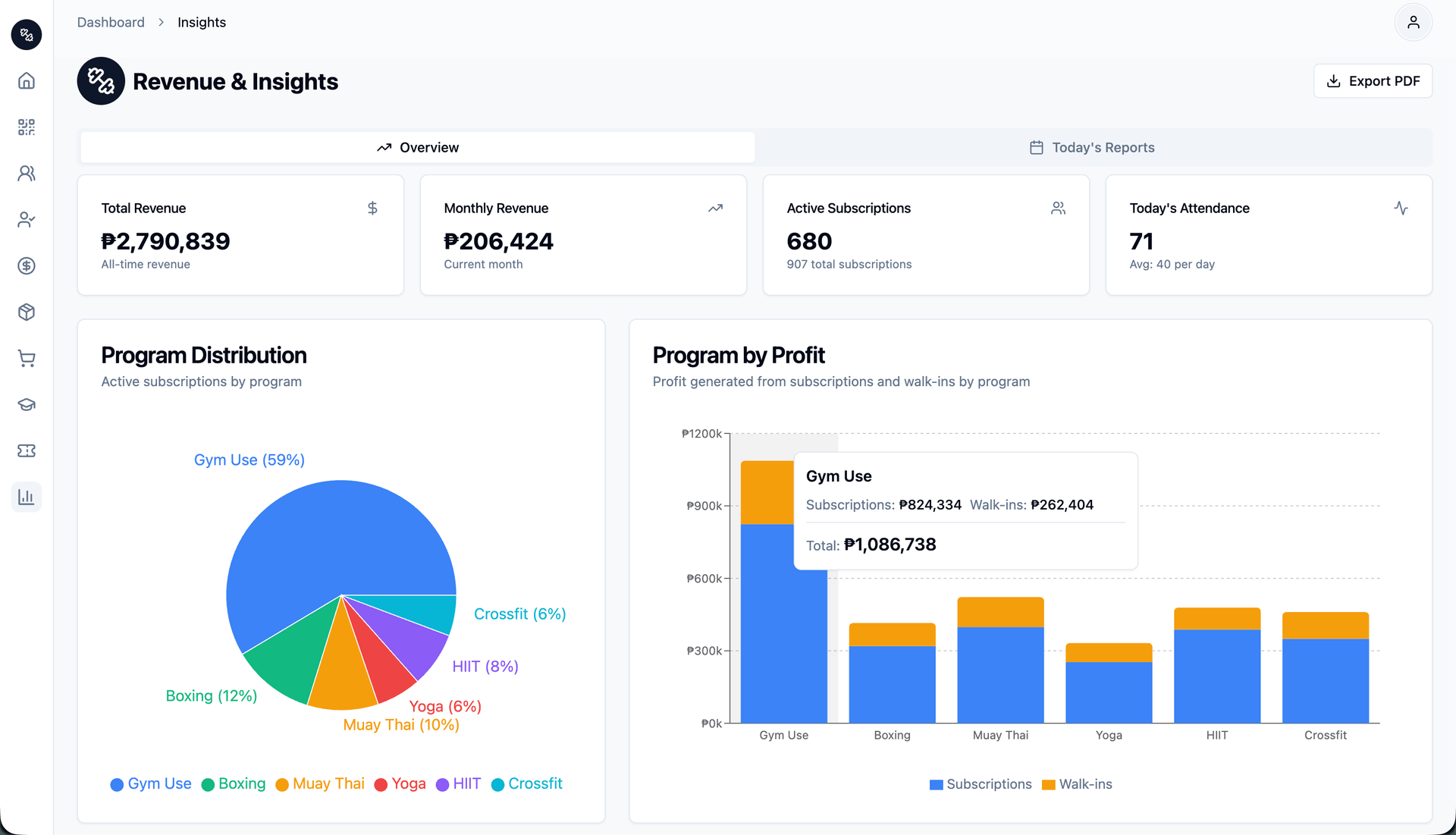1456x835 pixels.
Task: Open the ticket voucher sidebar icon
Action: (x=27, y=451)
